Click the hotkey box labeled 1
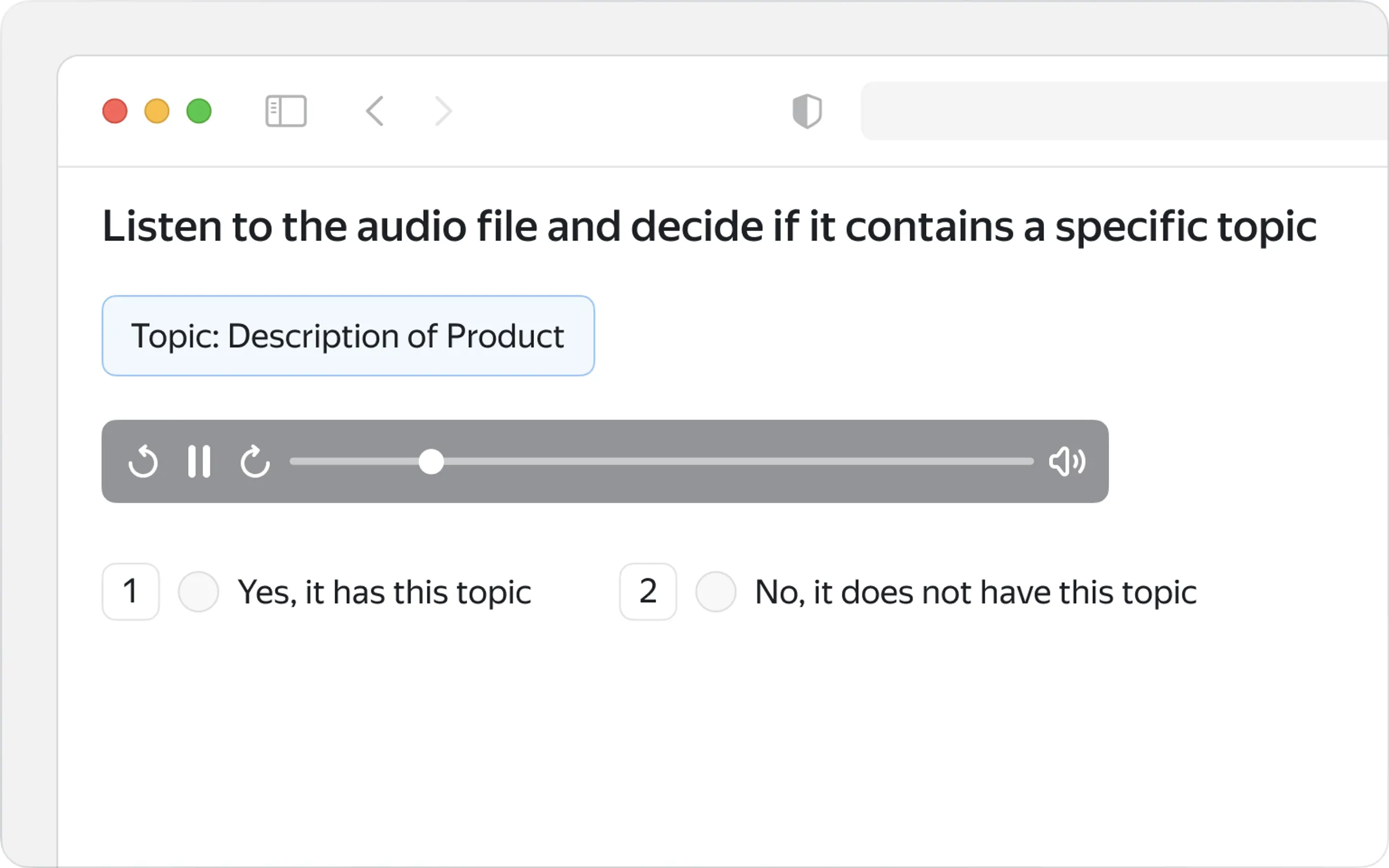The height and width of the screenshot is (868, 1389). 131,591
